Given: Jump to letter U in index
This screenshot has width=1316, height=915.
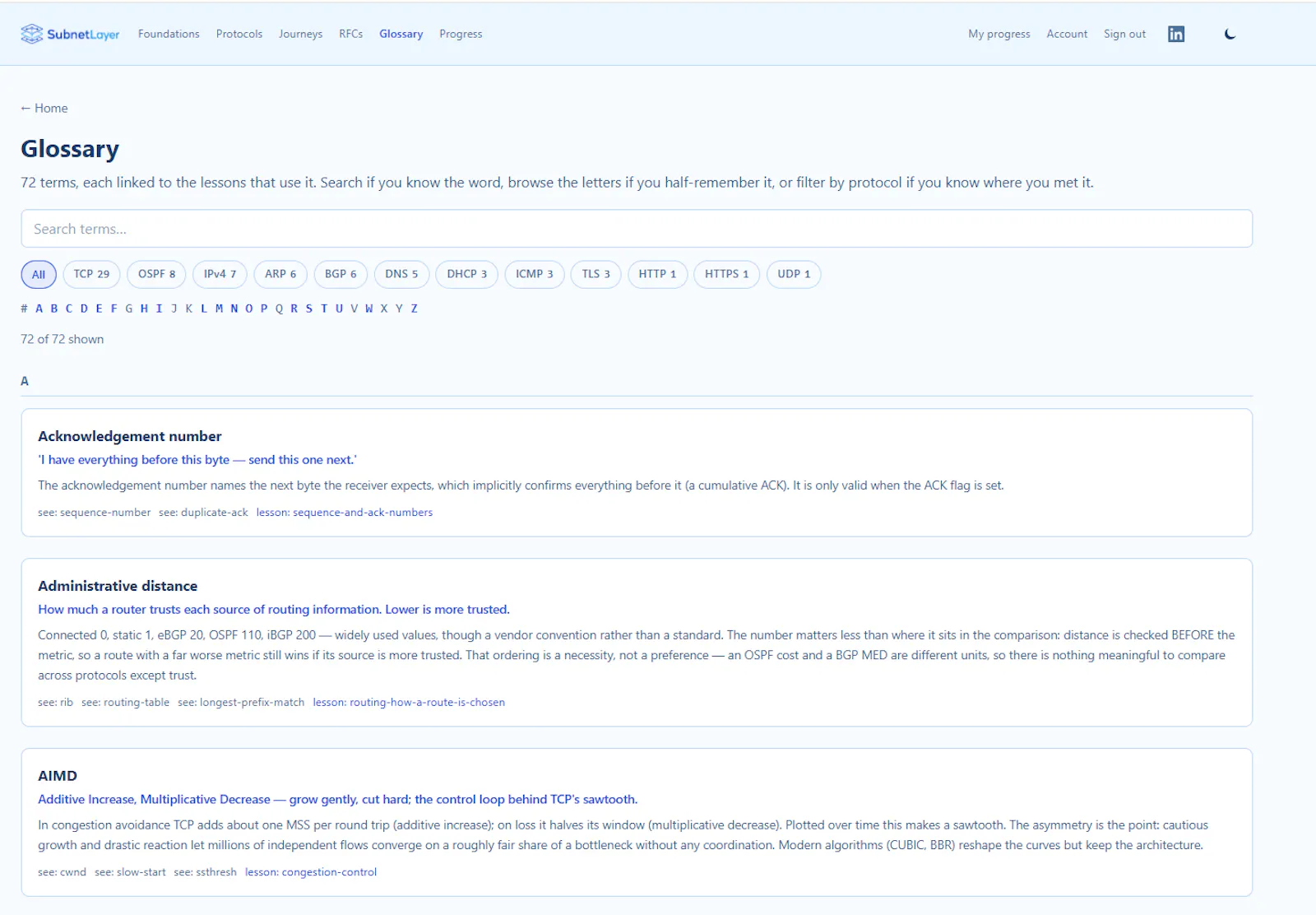Looking at the screenshot, I should (339, 309).
